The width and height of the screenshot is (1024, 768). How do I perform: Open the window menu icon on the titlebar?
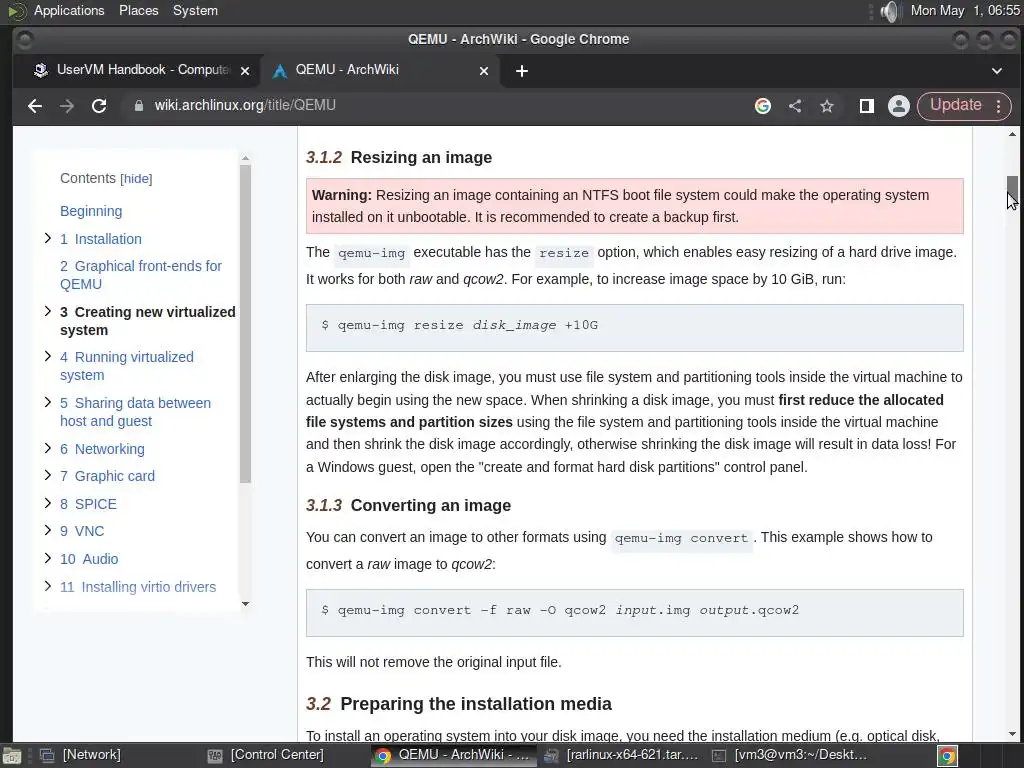(x=24, y=40)
